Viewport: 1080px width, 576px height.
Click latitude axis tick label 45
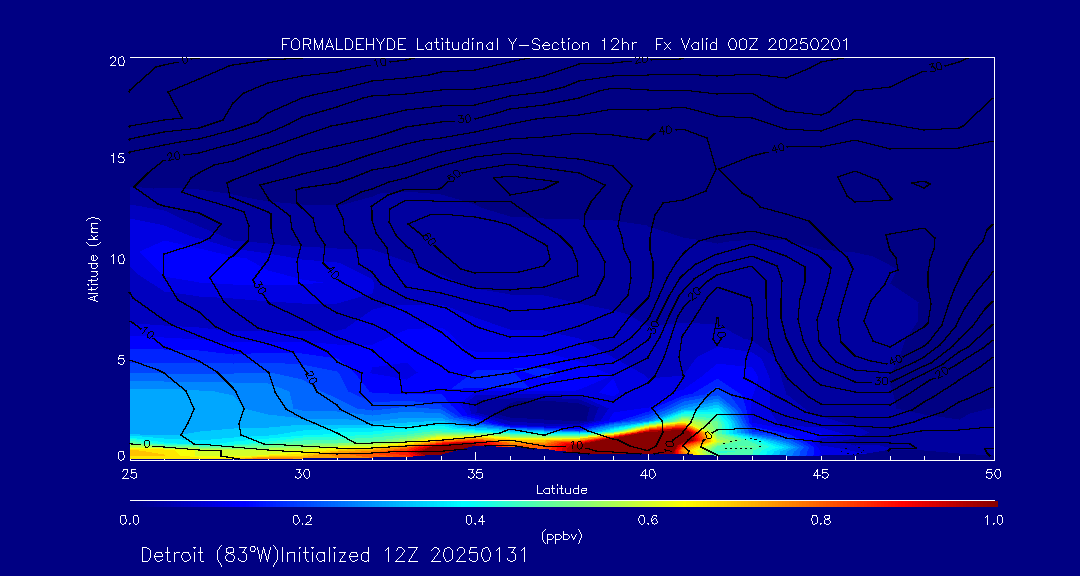click(x=821, y=474)
